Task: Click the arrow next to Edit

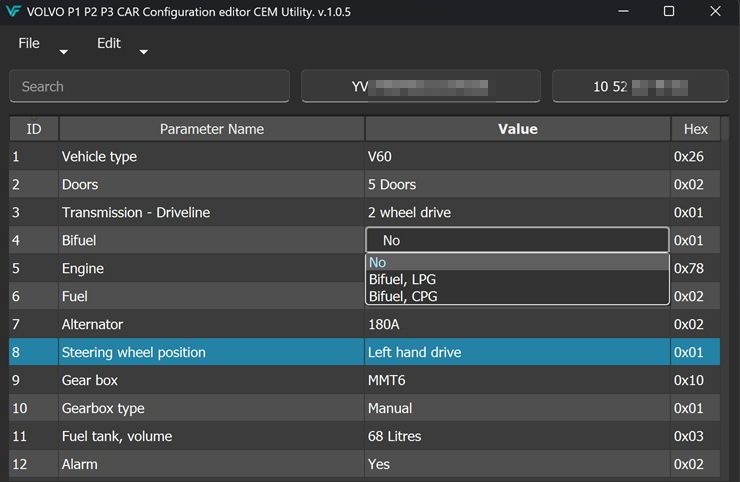Action: point(144,52)
